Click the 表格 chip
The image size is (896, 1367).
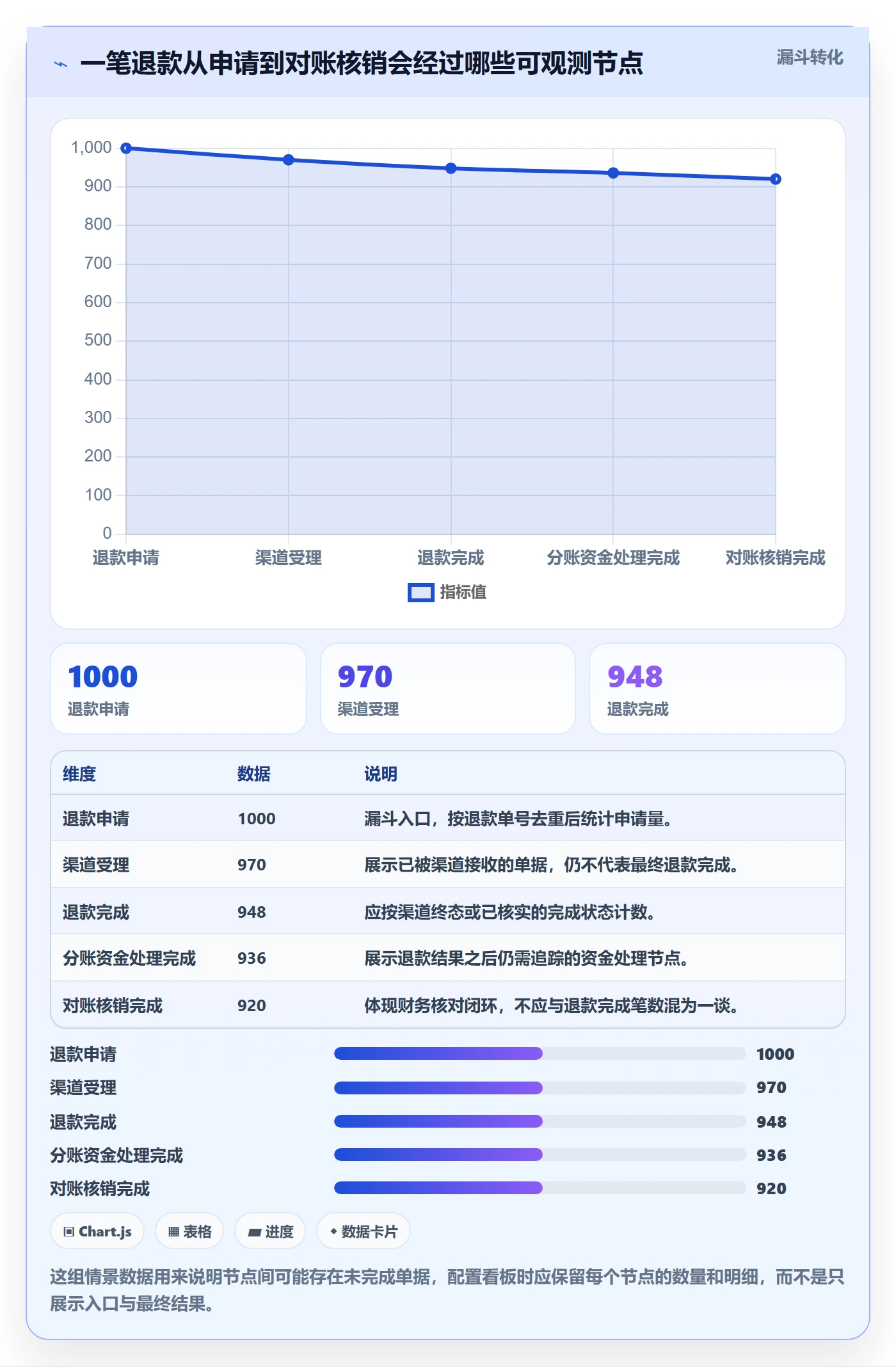pos(189,1231)
